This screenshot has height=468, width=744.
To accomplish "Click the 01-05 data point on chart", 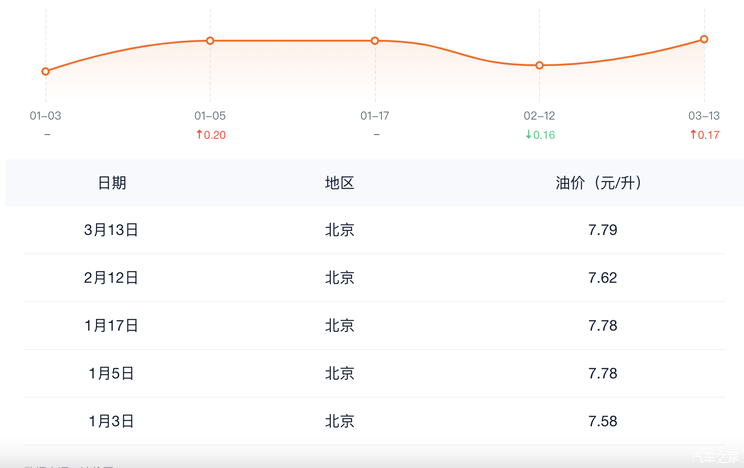I will point(210,41).
